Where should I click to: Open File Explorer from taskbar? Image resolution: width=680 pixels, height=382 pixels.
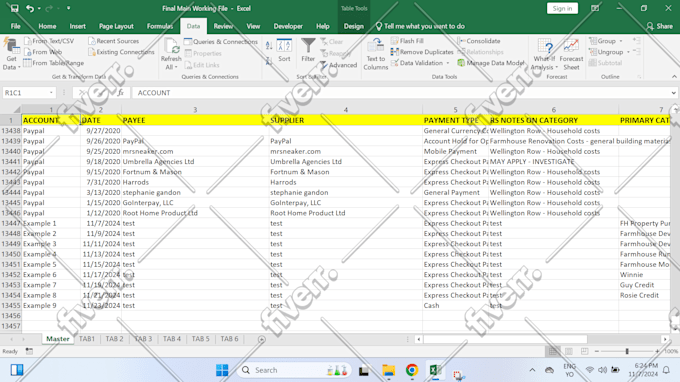(x=389, y=370)
